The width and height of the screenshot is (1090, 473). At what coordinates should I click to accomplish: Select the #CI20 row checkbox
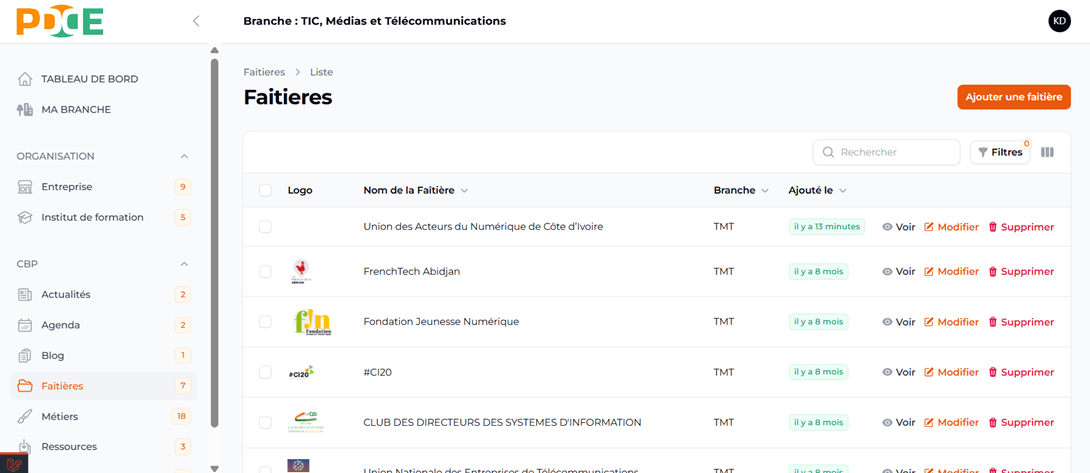265,372
